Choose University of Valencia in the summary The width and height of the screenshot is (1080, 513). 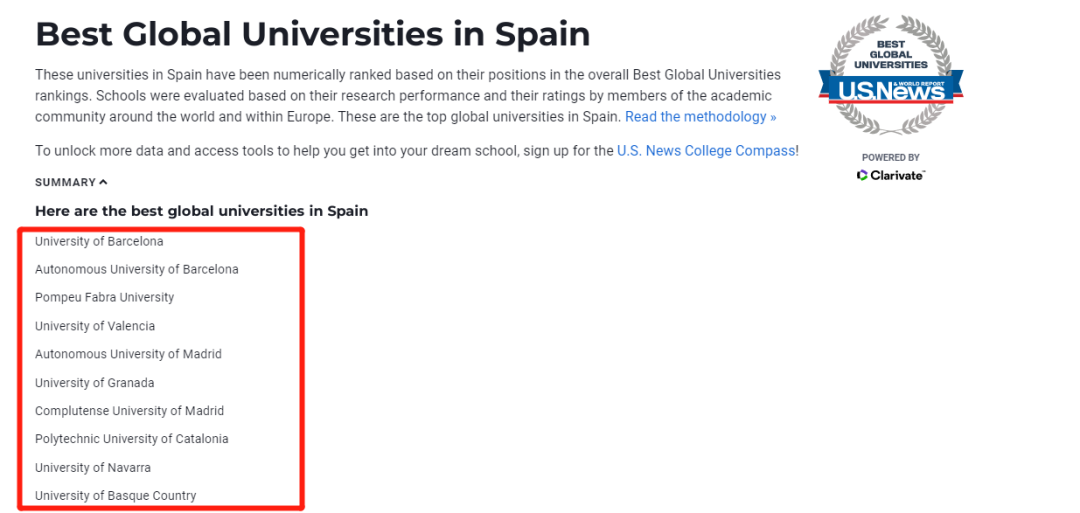[x=95, y=326]
